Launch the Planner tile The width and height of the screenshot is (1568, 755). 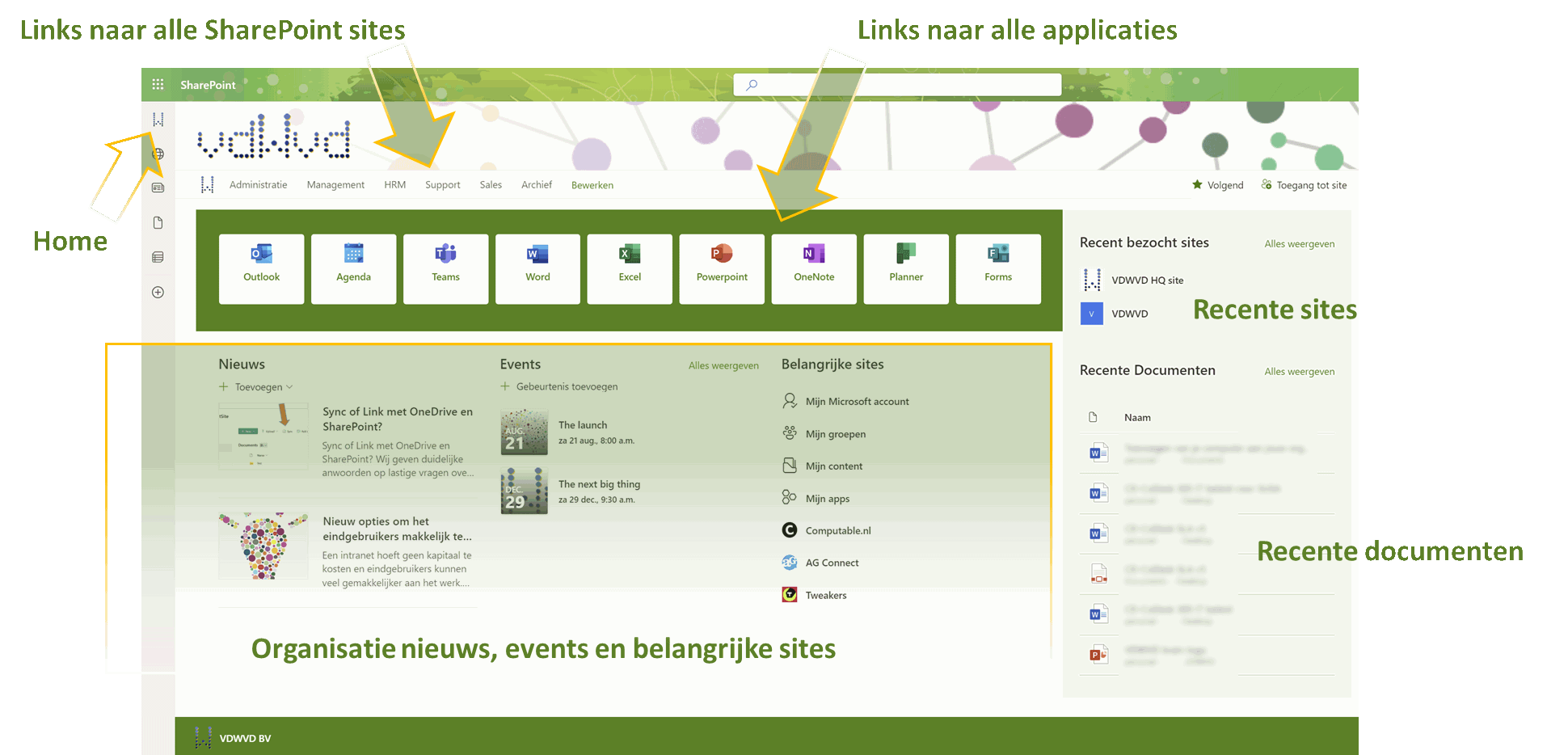pos(907,269)
